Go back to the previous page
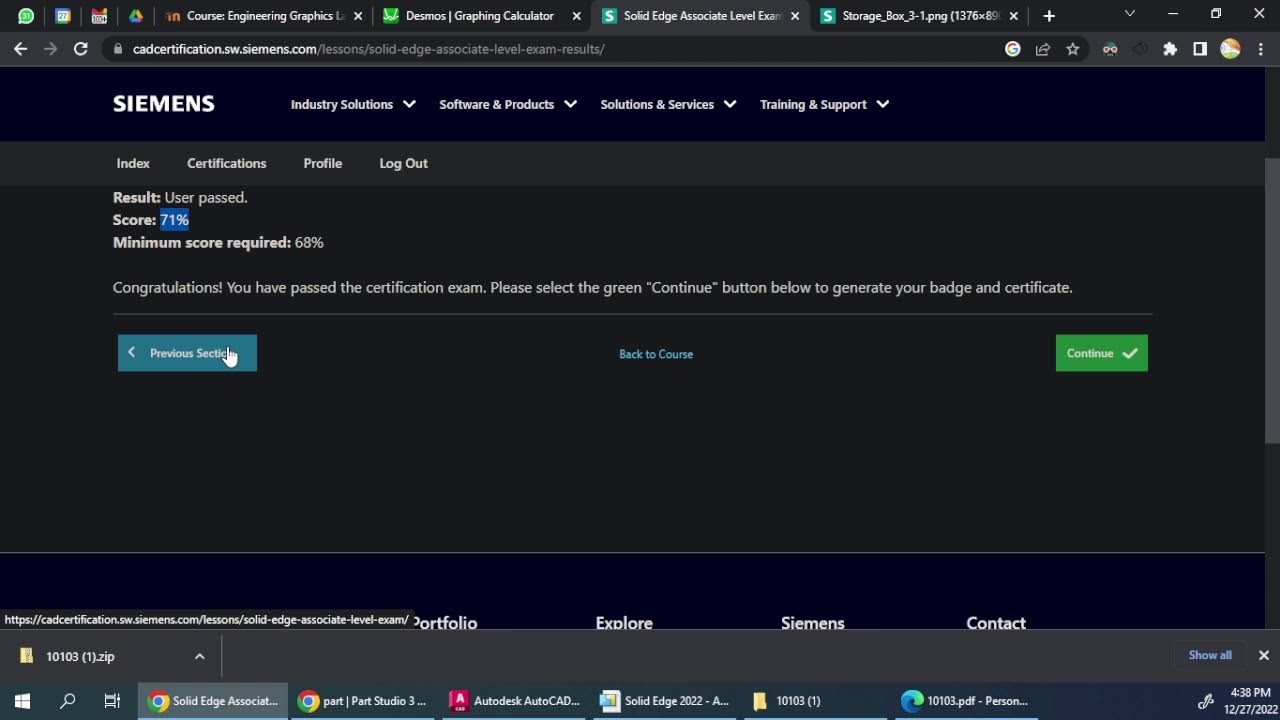This screenshot has width=1280, height=720. [x=21, y=49]
